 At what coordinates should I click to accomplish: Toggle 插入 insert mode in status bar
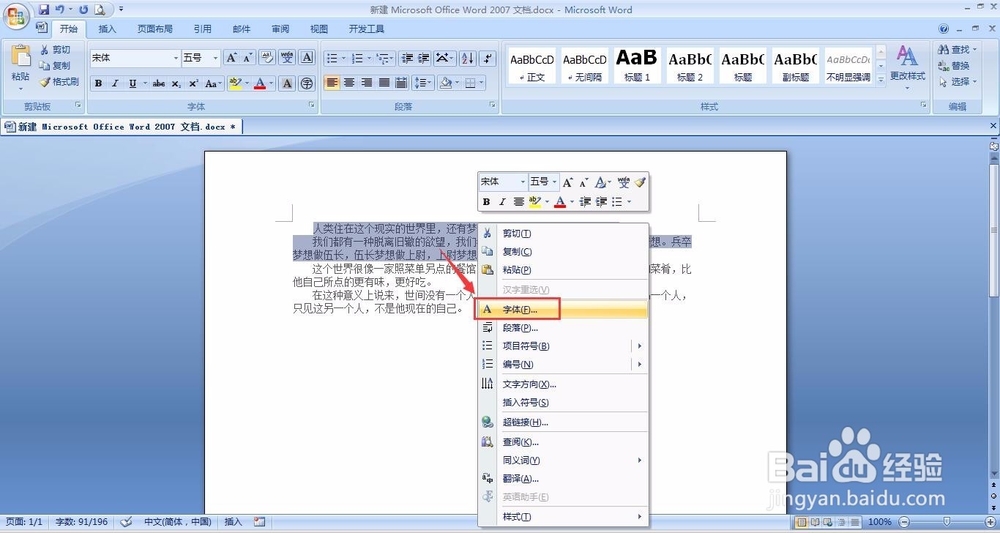pyautogui.click(x=233, y=522)
